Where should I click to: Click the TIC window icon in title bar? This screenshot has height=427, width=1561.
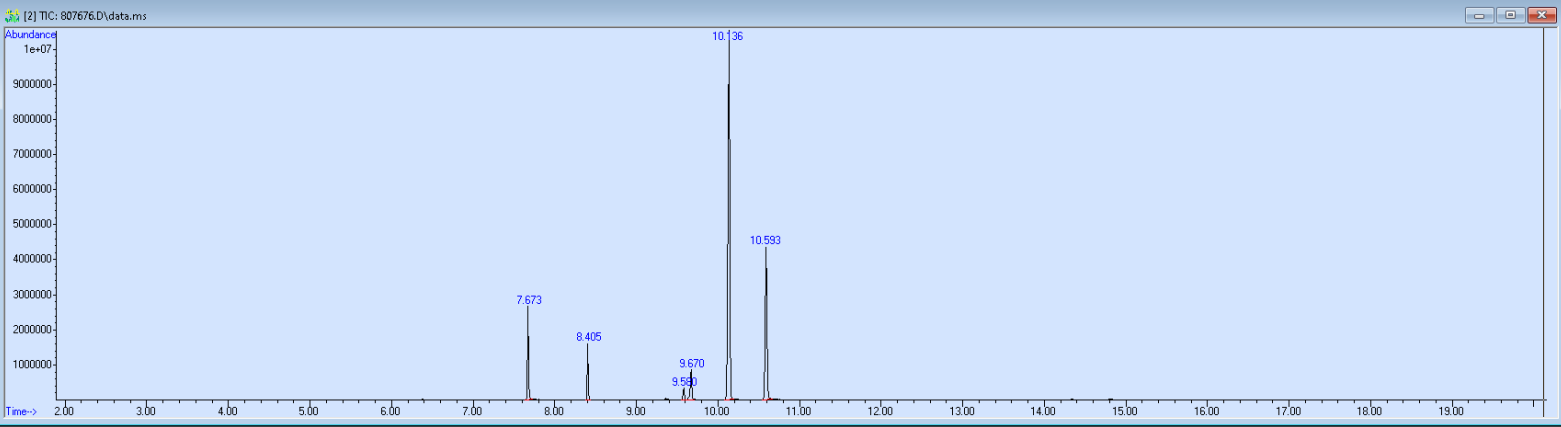point(12,15)
